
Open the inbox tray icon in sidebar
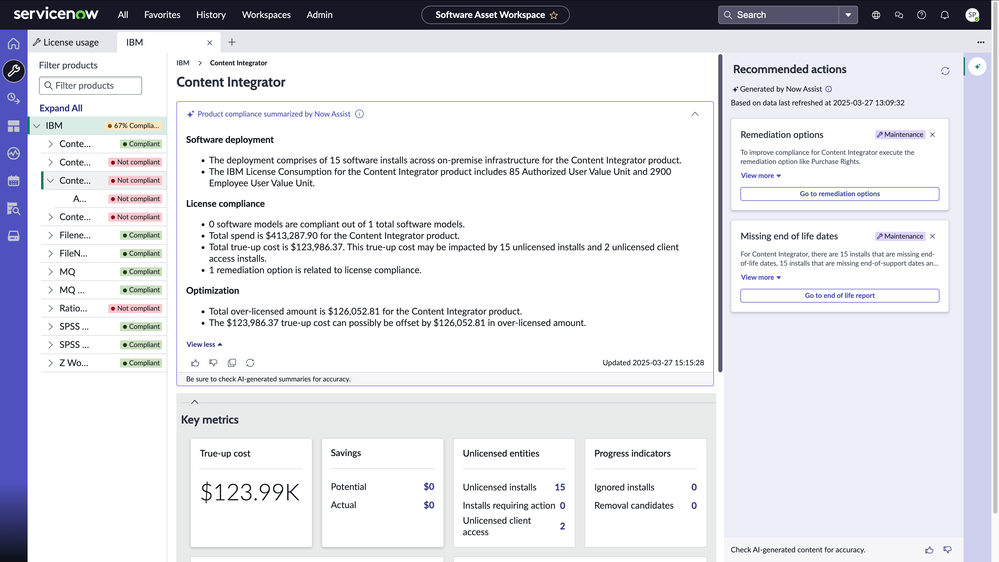pos(13,236)
